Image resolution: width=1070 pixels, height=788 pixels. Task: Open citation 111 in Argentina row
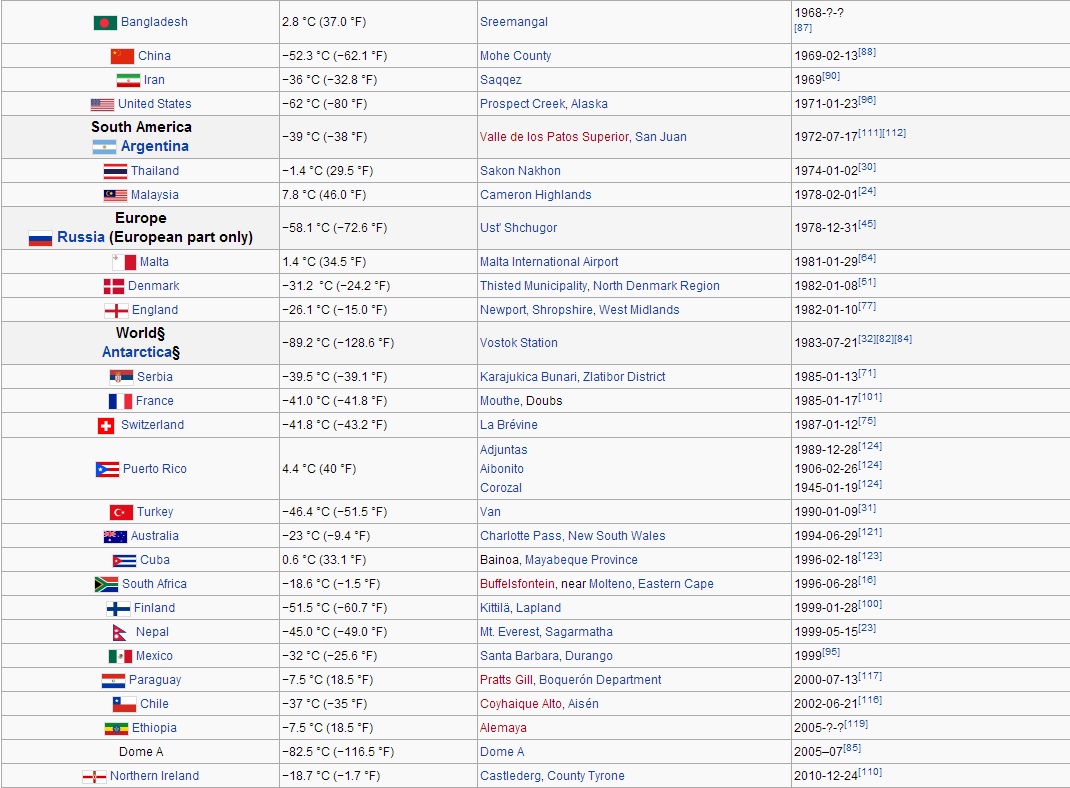[x=870, y=132]
